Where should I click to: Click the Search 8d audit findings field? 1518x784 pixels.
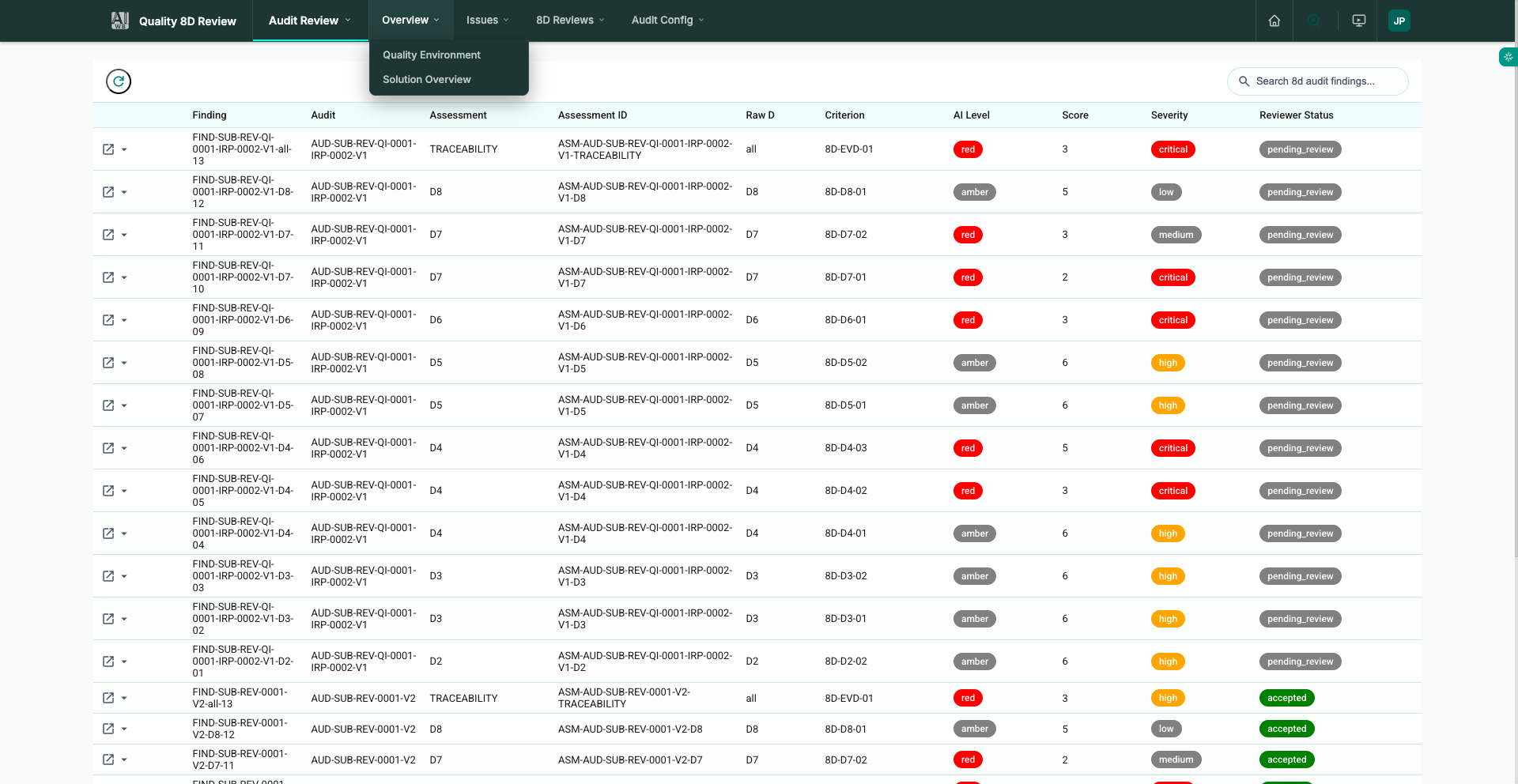(1318, 81)
